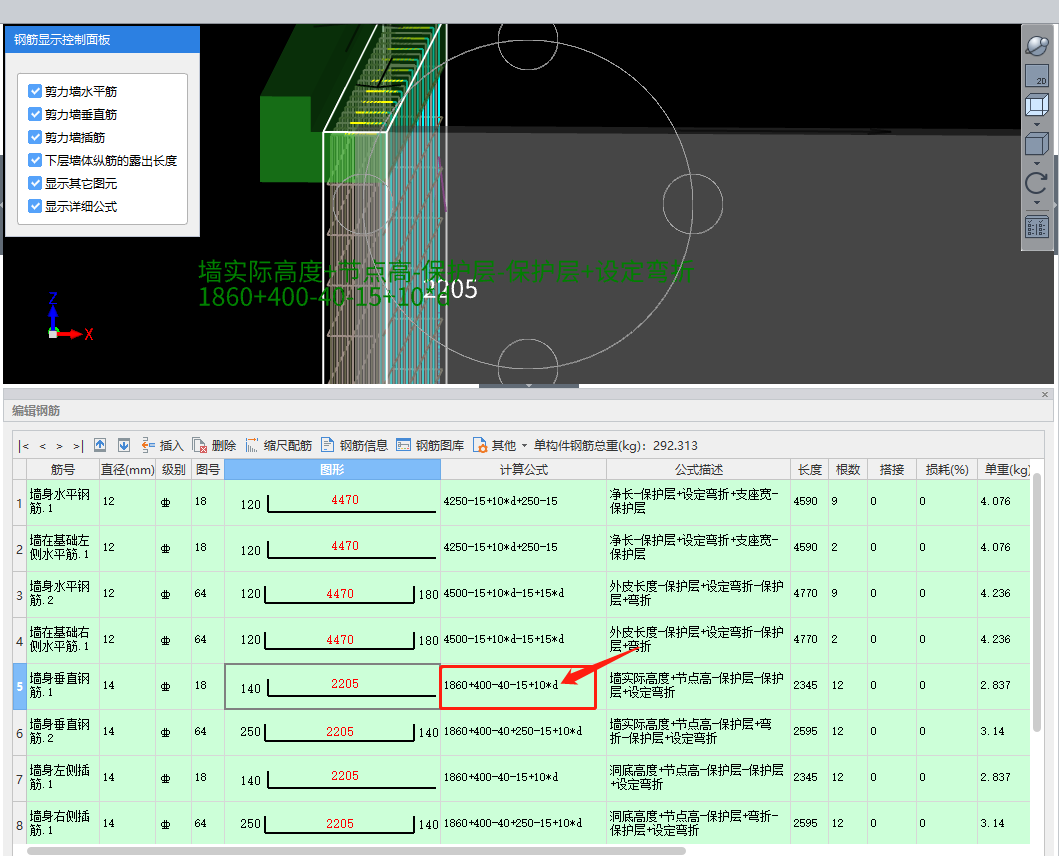Move the row down with down-arrow icon
The width and height of the screenshot is (1059, 856).
click(x=124, y=445)
